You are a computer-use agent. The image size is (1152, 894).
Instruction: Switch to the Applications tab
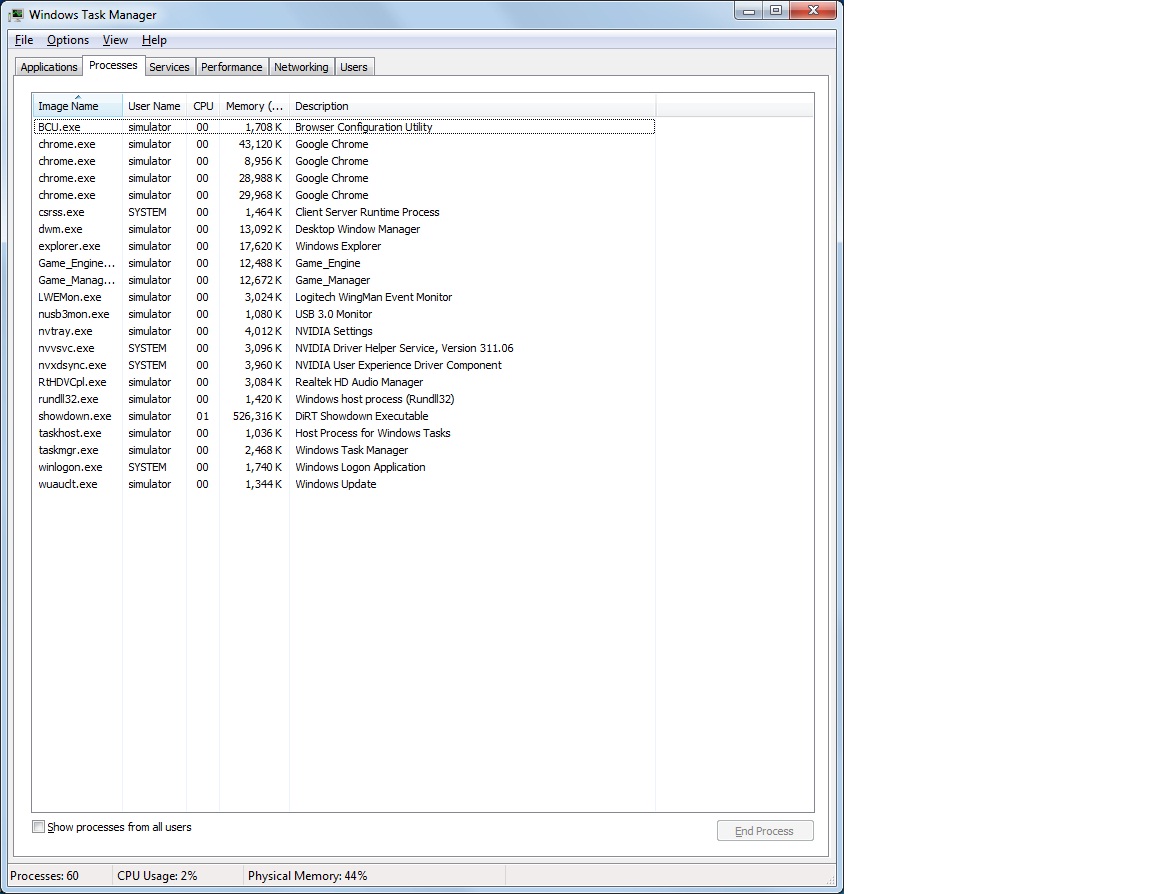click(48, 67)
